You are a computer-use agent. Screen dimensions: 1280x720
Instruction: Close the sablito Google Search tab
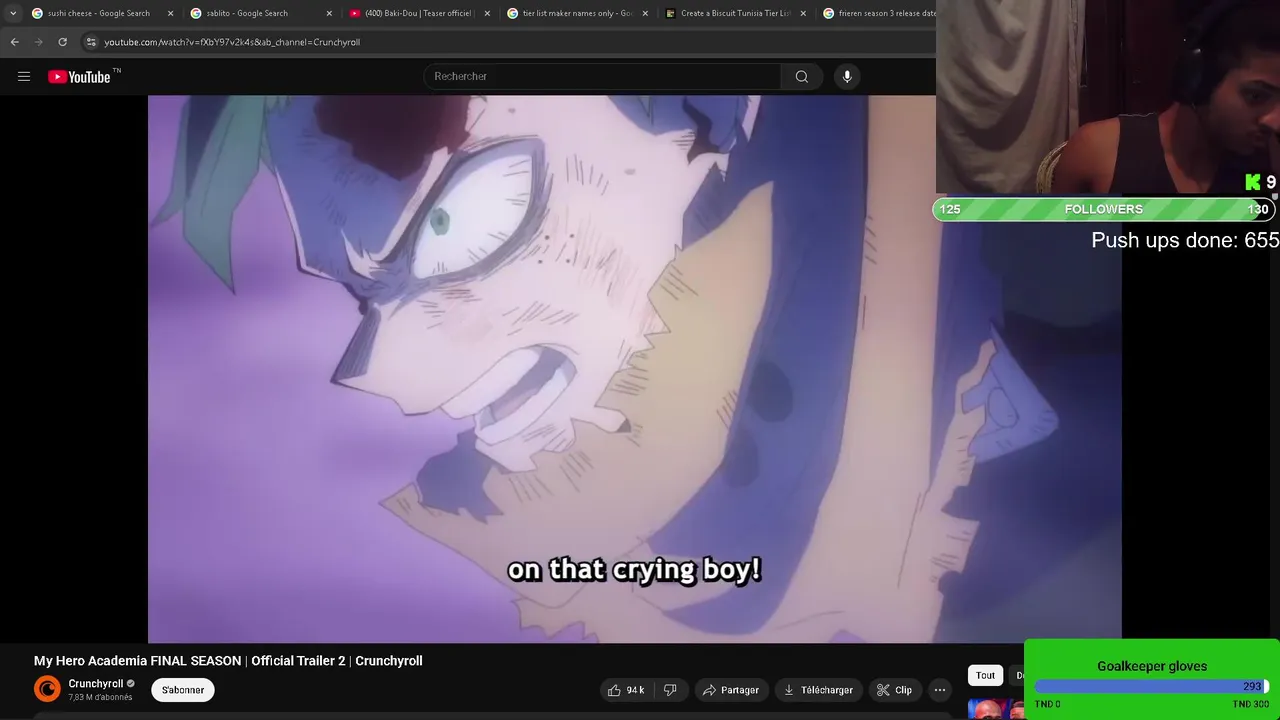coord(329,13)
